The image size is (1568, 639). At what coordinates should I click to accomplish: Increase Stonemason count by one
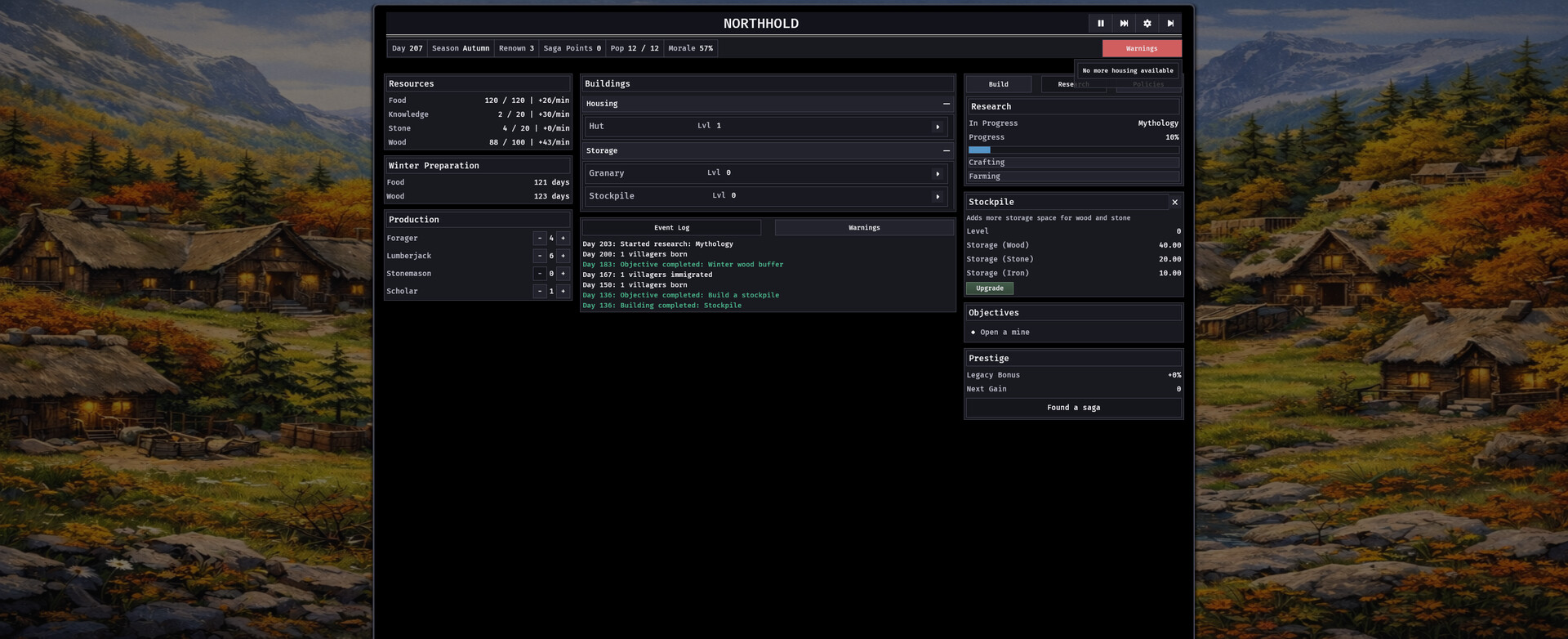tap(563, 274)
